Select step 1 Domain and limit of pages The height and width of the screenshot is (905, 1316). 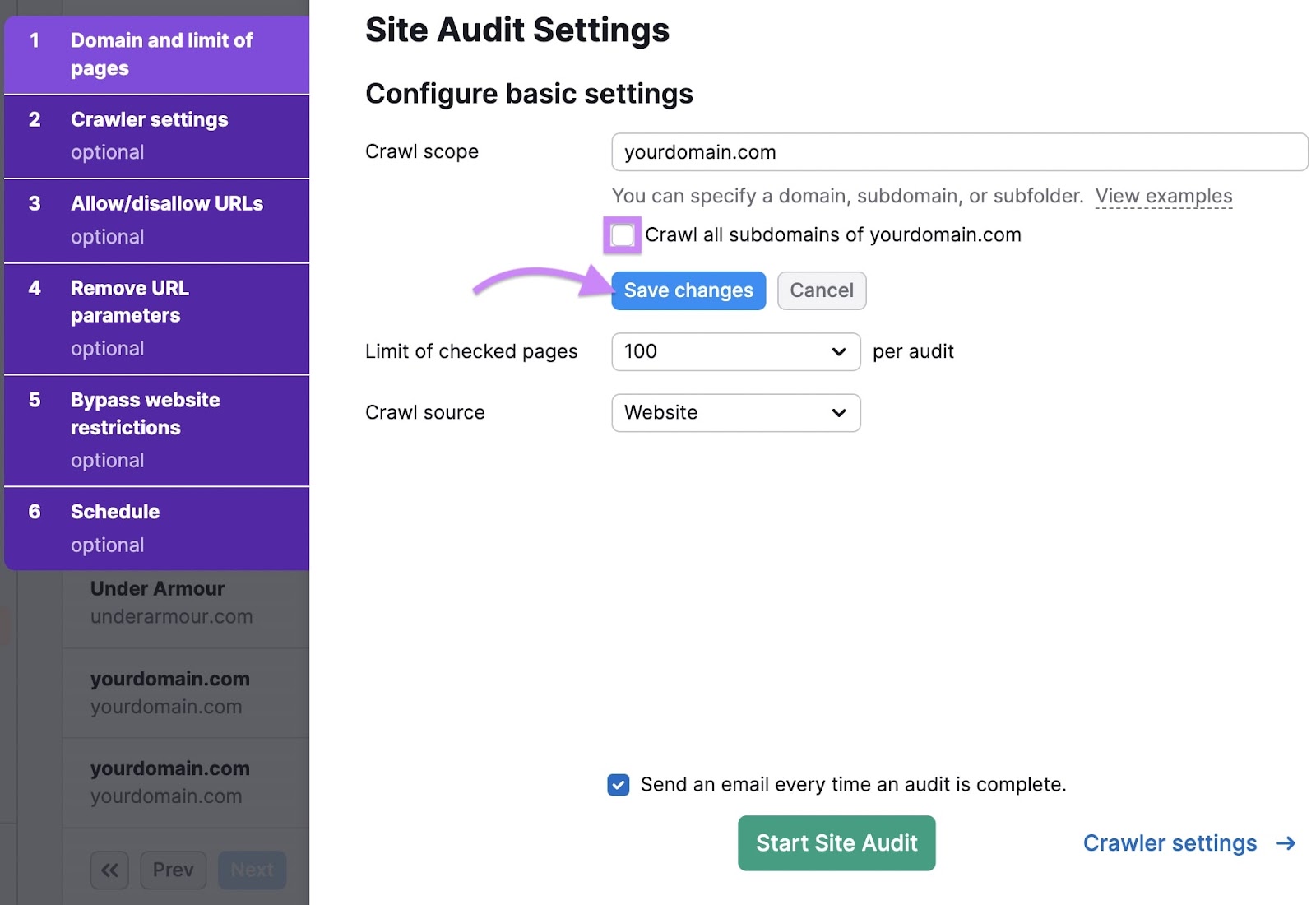coord(156,53)
